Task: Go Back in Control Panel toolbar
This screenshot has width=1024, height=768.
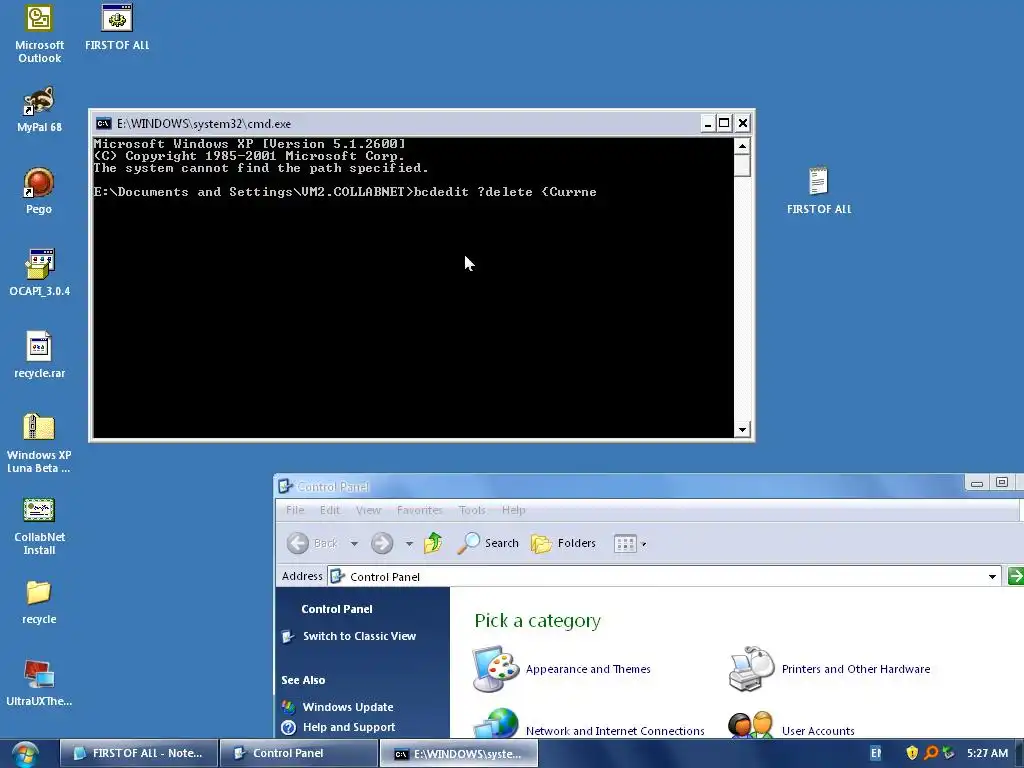Action: pos(313,543)
